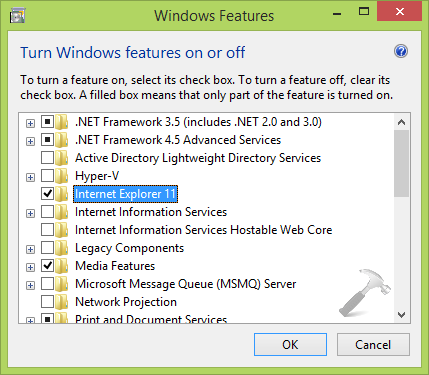Expand the Internet Information Services node
The image size is (429, 375).
(30, 213)
